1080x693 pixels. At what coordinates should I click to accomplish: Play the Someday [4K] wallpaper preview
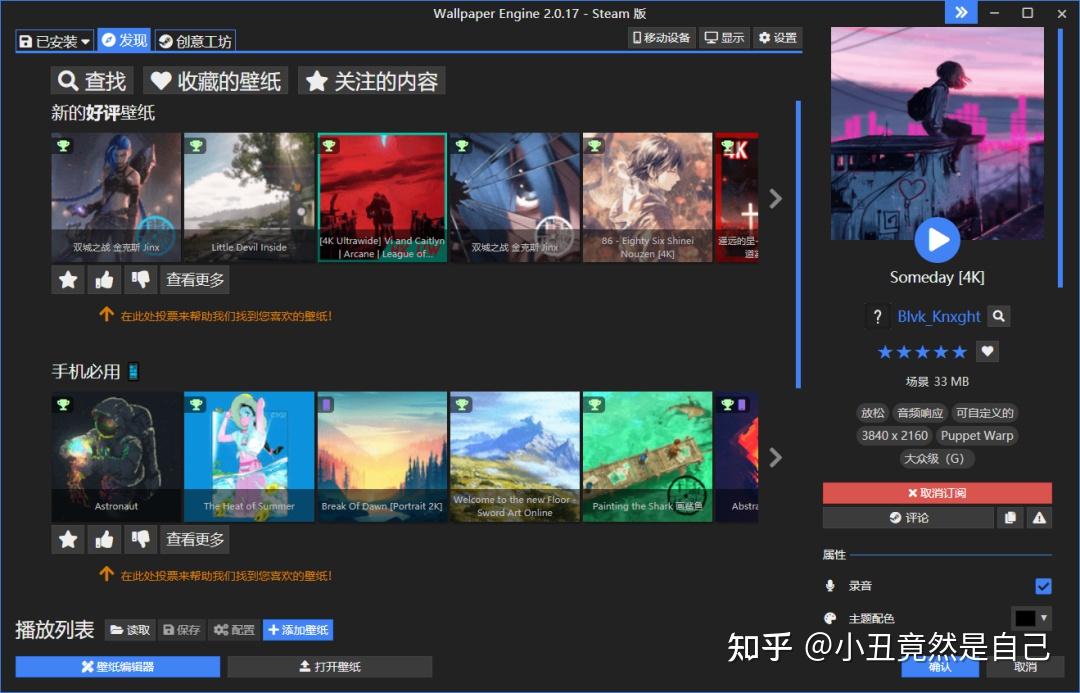[937, 239]
